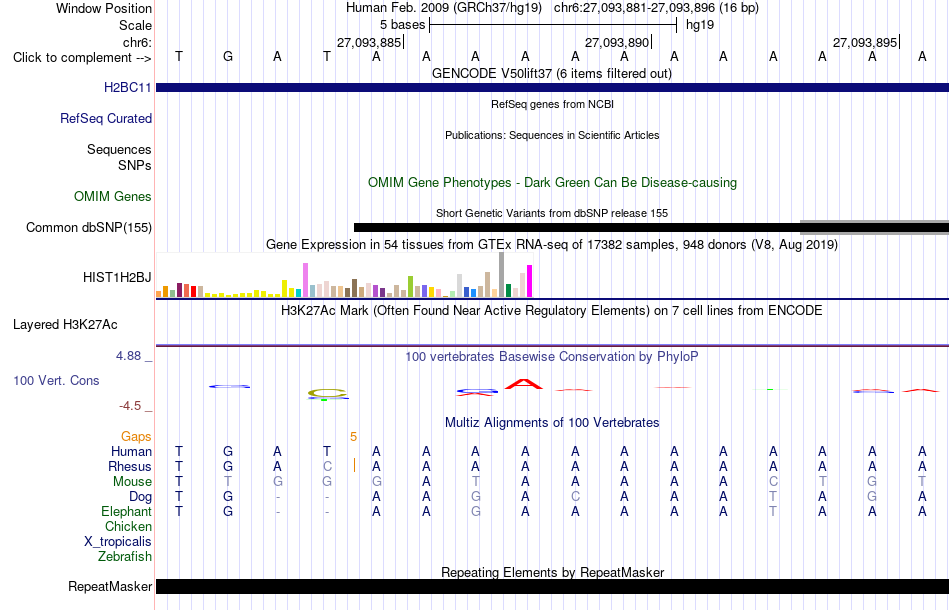Click 'Multiz Alignments of 100 Vertebrates' title
Image resolution: width=950 pixels, height=610 pixels.
tap(552, 423)
